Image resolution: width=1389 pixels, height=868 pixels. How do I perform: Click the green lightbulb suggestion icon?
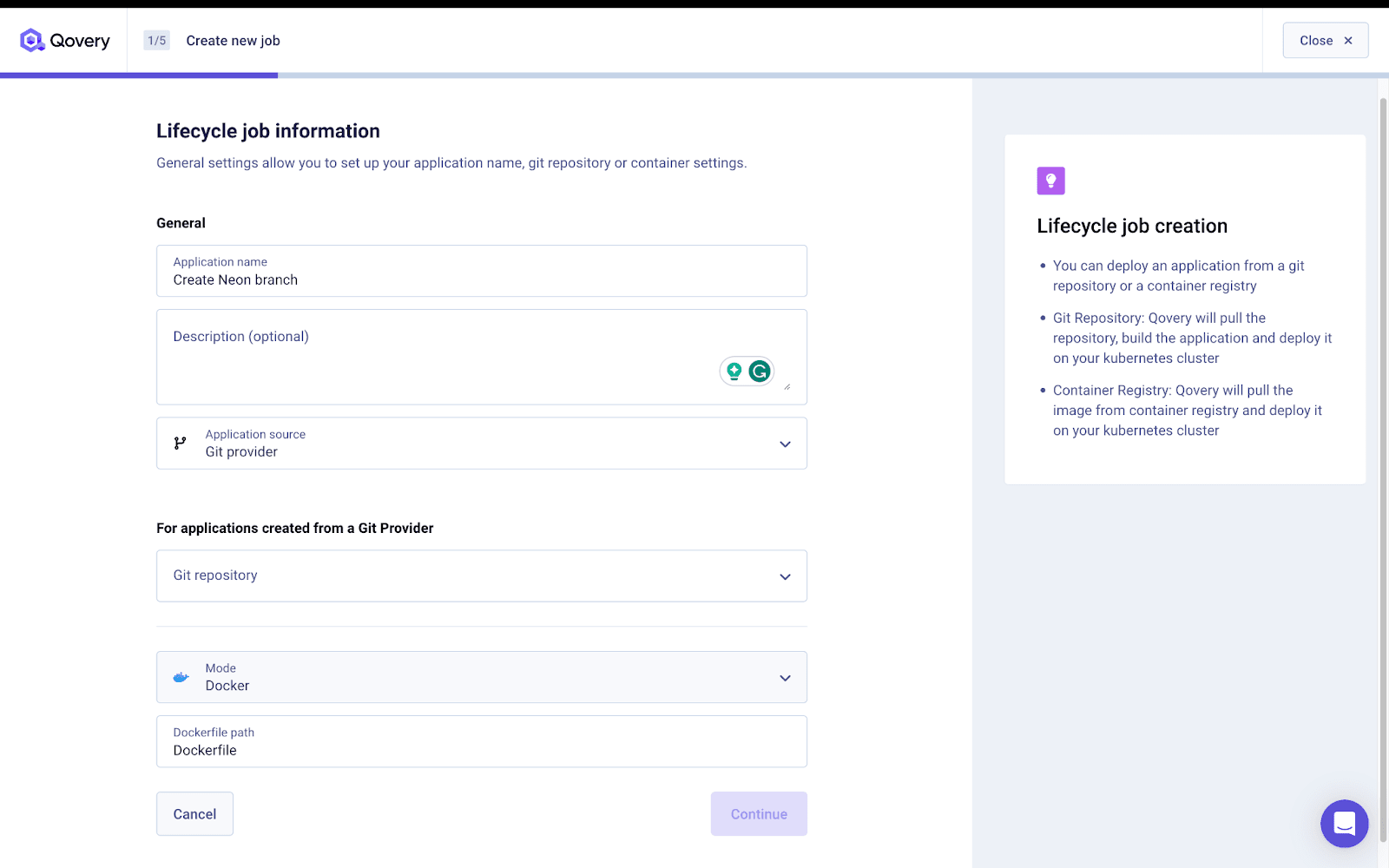pyautogui.click(x=734, y=372)
